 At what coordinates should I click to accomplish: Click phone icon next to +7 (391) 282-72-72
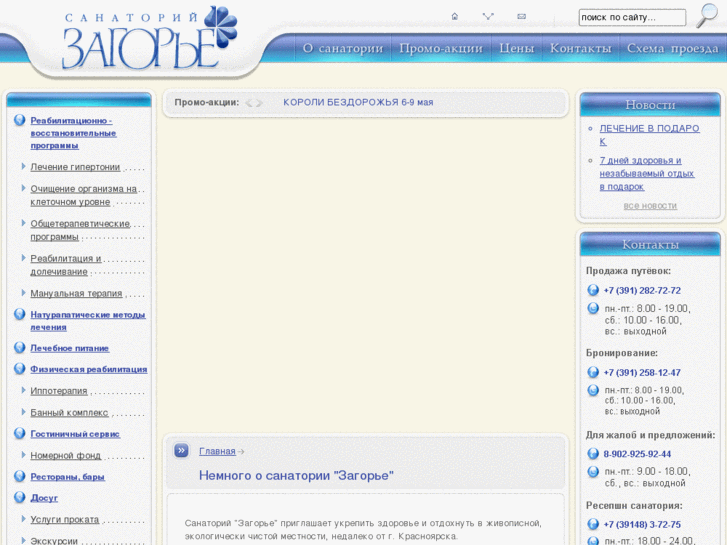click(x=593, y=290)
